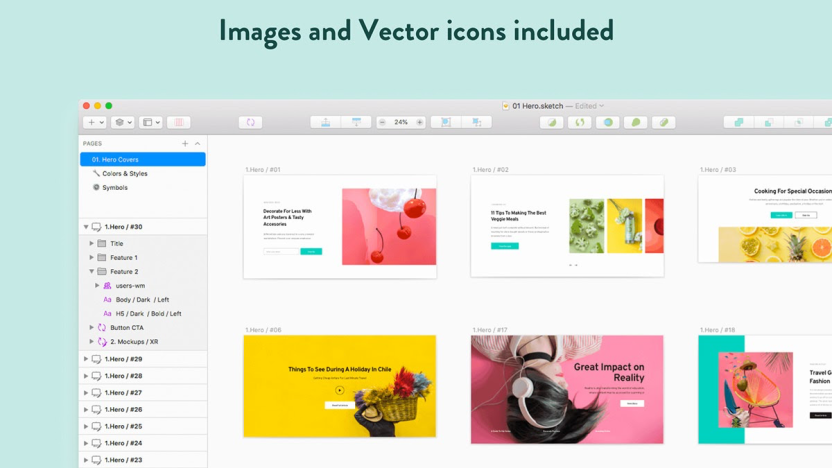Collapse the 1.Hero / #30 artboard
The image size is (832, 468).
[86, 227]
